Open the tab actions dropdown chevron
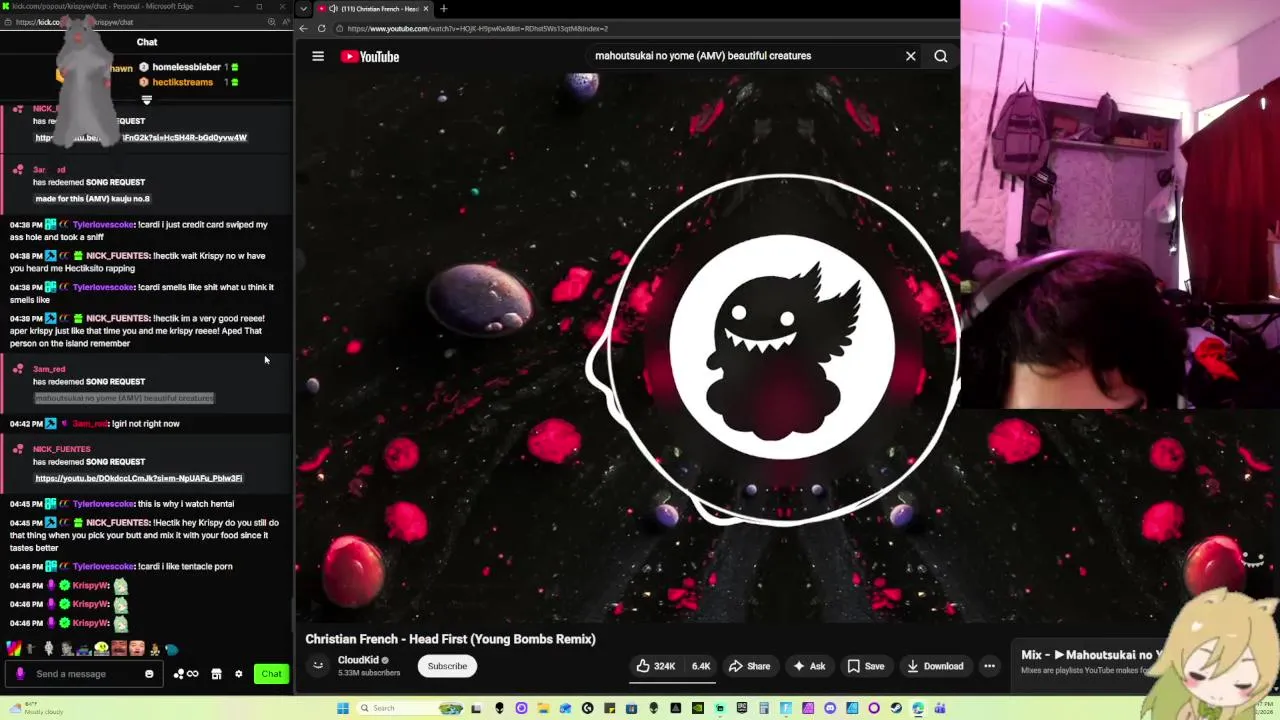 click(x=303, y=9)
